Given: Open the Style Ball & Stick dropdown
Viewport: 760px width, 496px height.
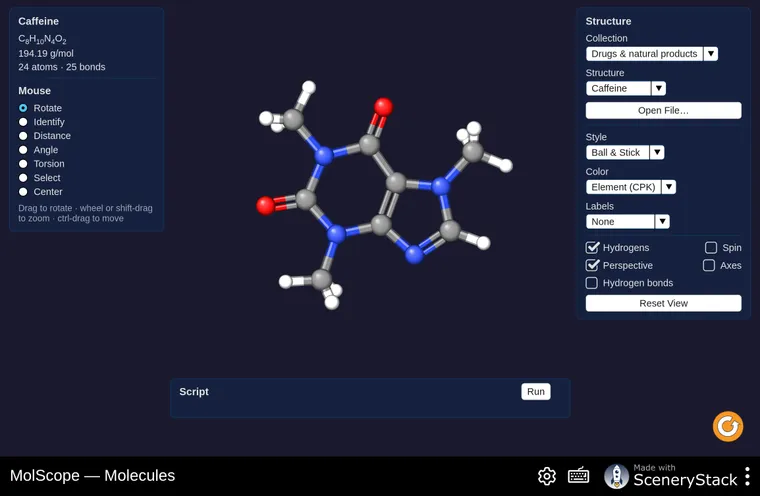Looking at the screenshot, I should pyautogui.click(x=625, y=152).
